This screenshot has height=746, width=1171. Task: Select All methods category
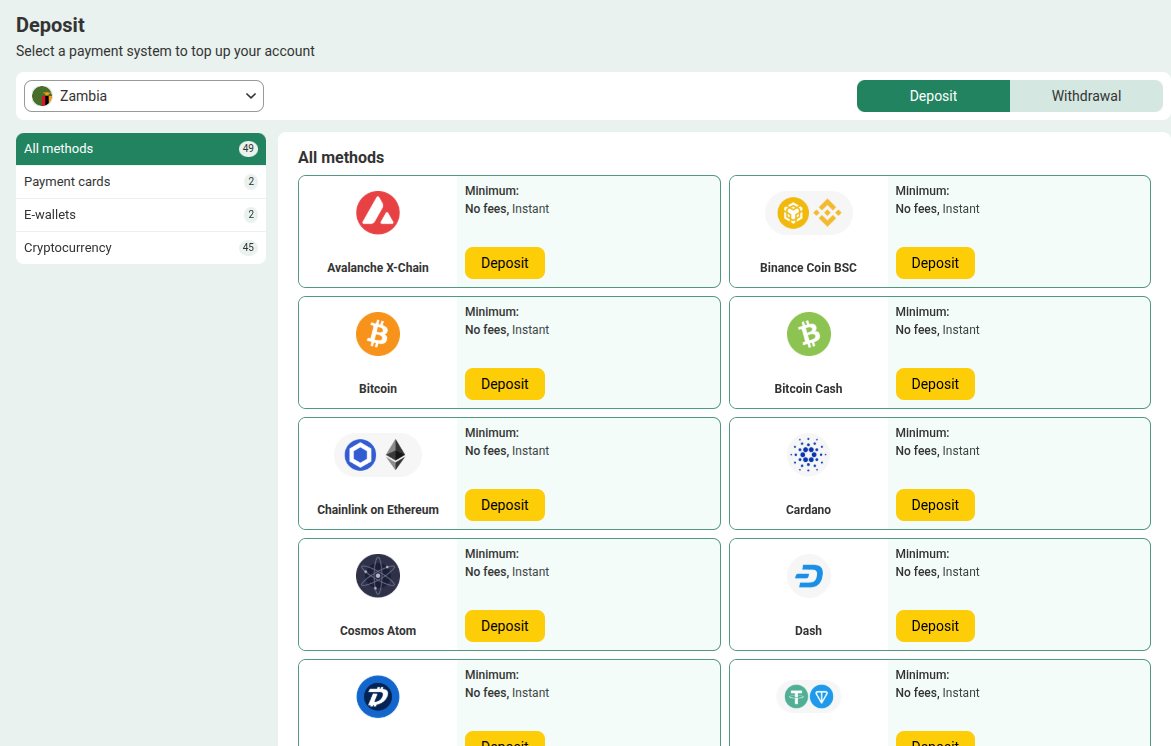click(x=141, y=149)
